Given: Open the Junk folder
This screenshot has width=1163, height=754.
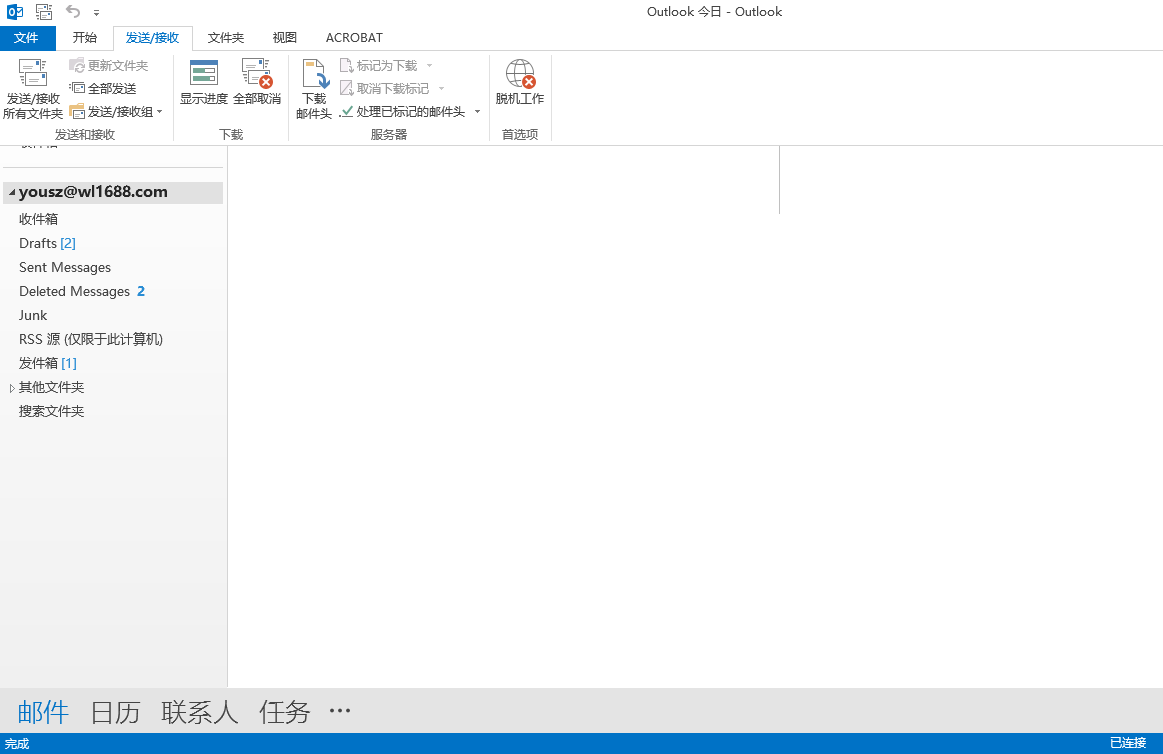Looking at the screenshot, I should (x=33, y=315).
